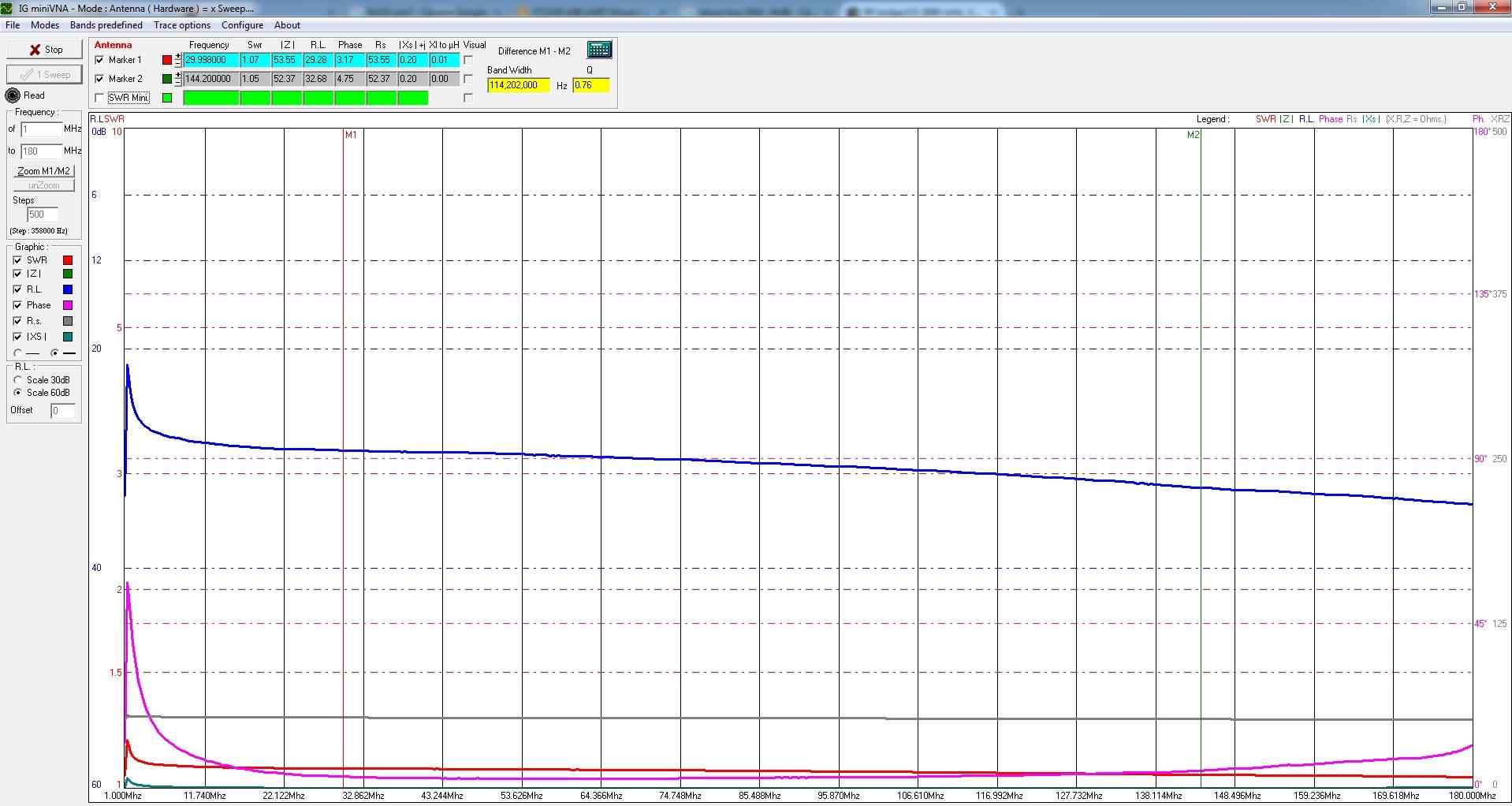Screen dimensions: 1512x806
Task: Toggle the |XS| graphic trace checkbox
Action: pyautogui.click(x=17, y=337)
